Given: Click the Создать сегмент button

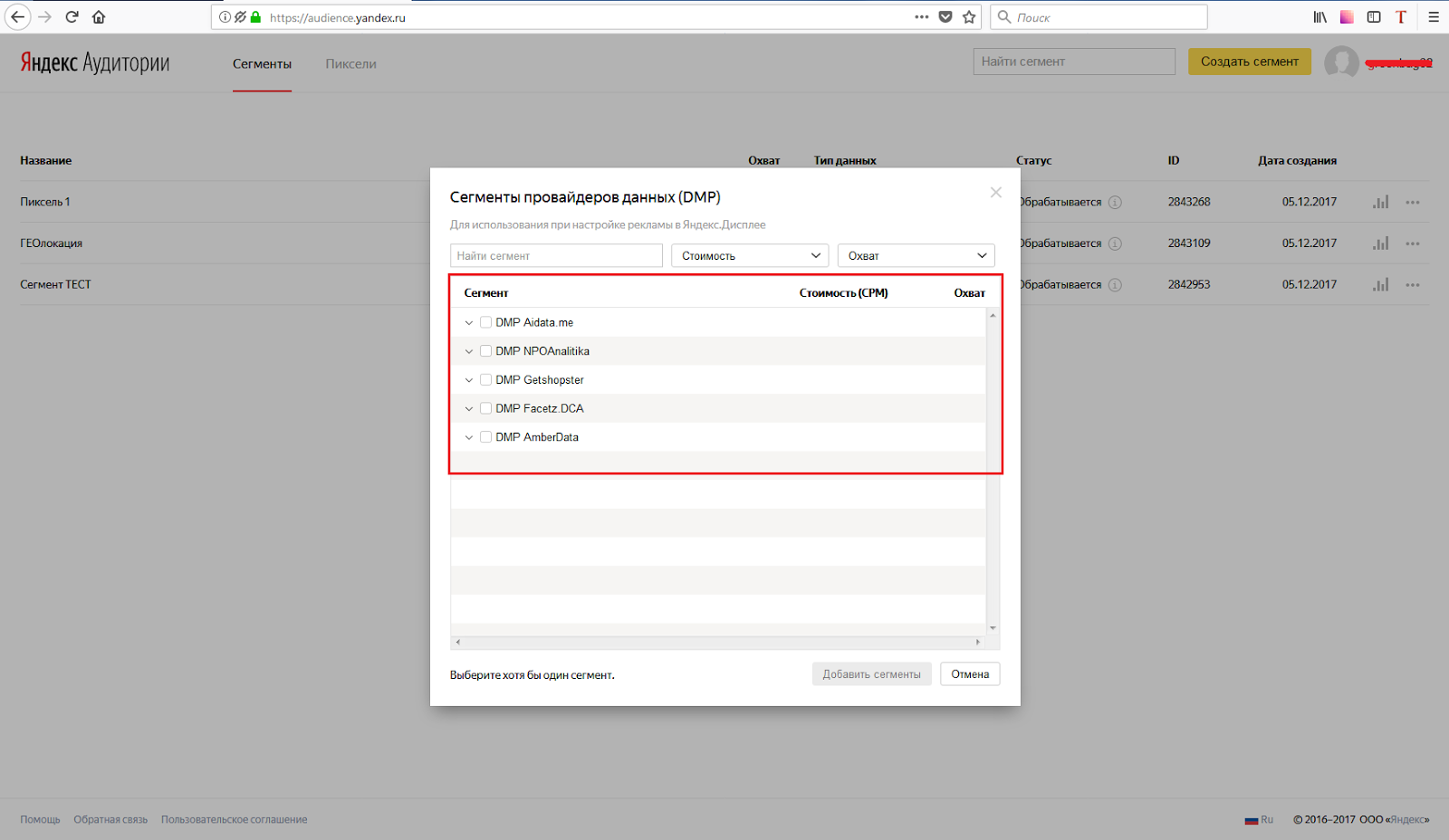Looking at the screenshot, I should (1250, 62).
